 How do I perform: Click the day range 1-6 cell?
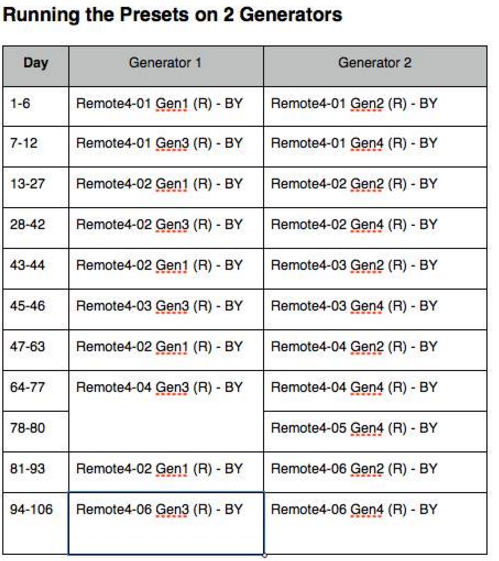pos(36,106)
